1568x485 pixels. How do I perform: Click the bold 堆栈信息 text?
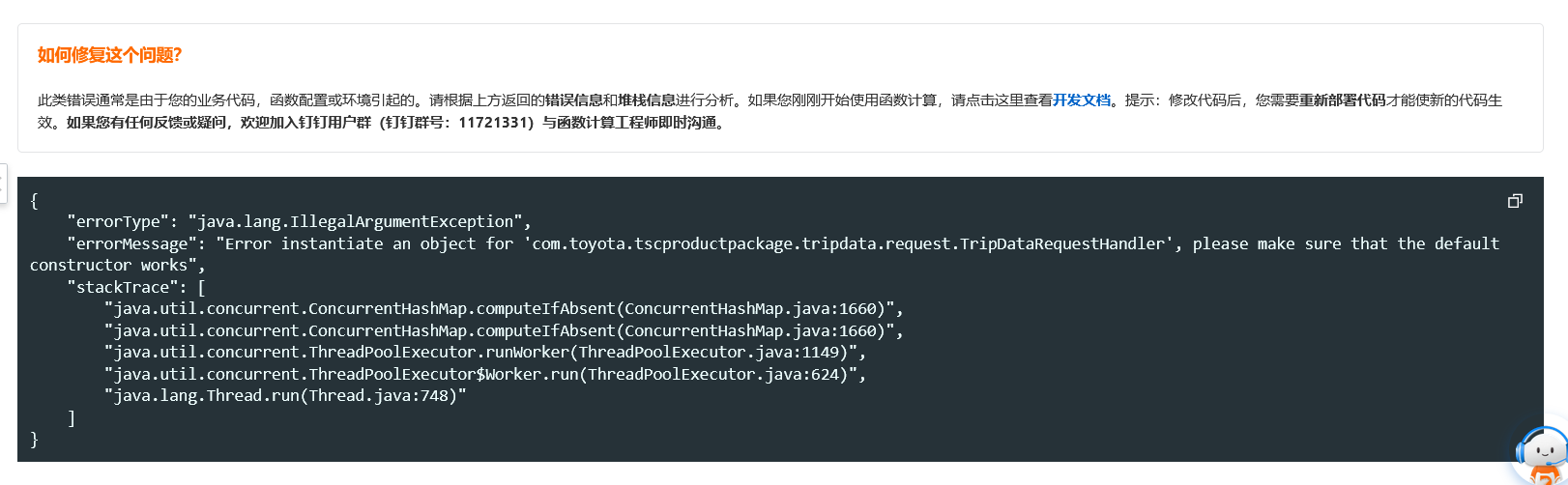pyautogui.click(x=647, y=100)
